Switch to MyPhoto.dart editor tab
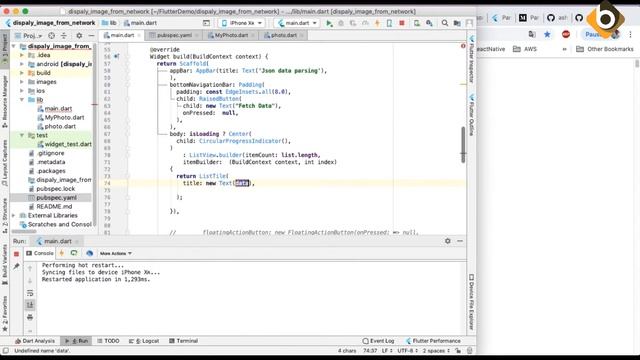The width and height of the screenshot is (640, 360). click(x=231, y=36)
